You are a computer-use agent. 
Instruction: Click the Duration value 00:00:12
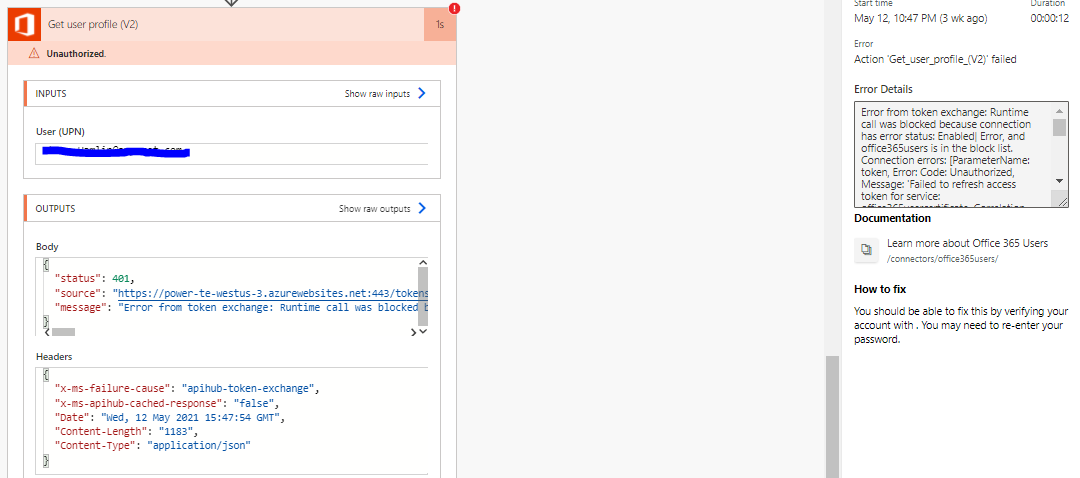[1050, 19]
